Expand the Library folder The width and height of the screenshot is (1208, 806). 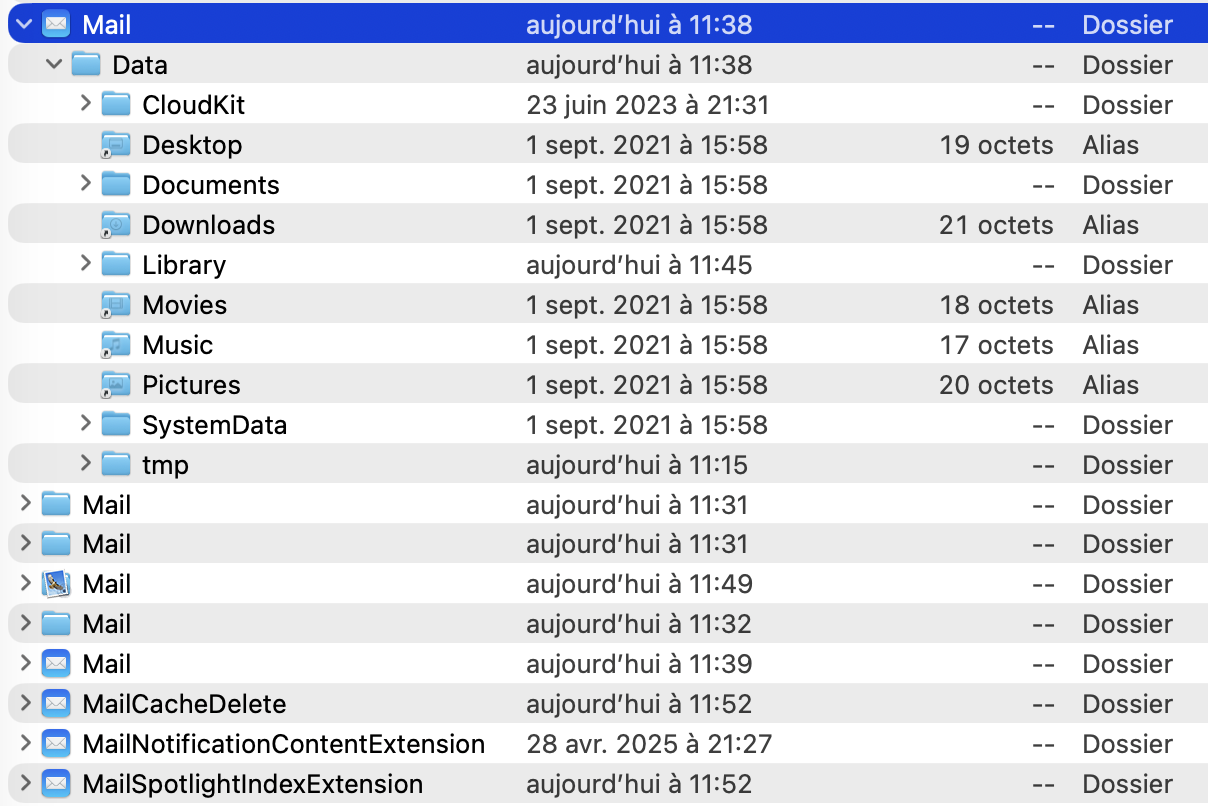[86, 264]
